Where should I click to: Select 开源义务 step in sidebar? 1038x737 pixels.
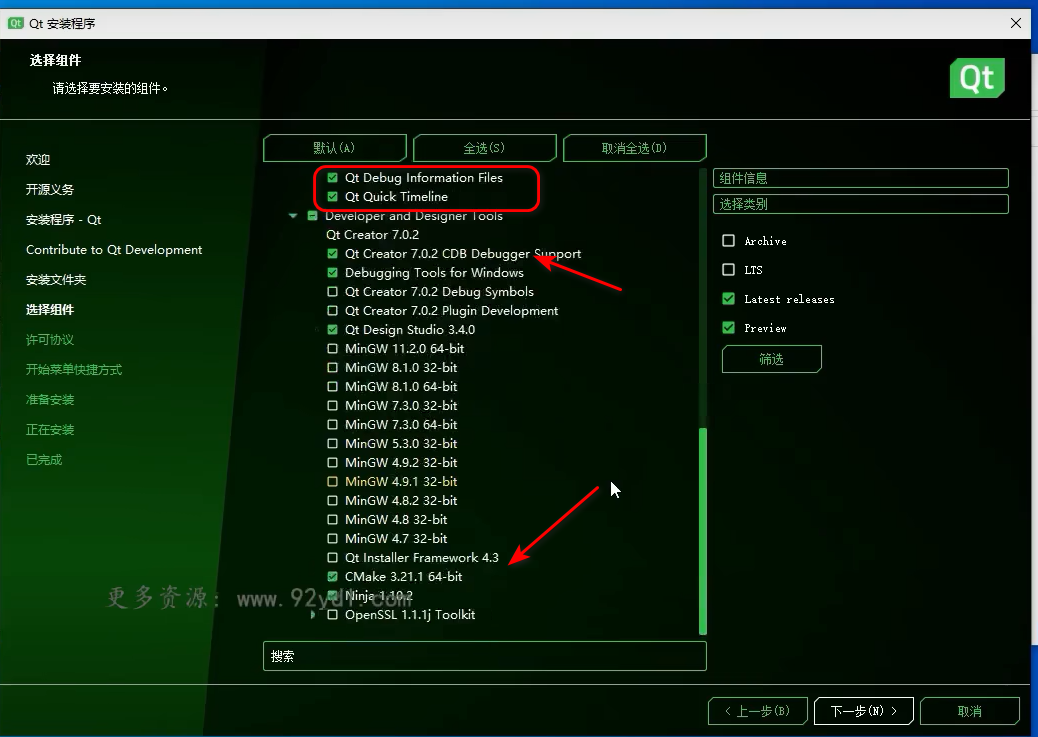50,189
